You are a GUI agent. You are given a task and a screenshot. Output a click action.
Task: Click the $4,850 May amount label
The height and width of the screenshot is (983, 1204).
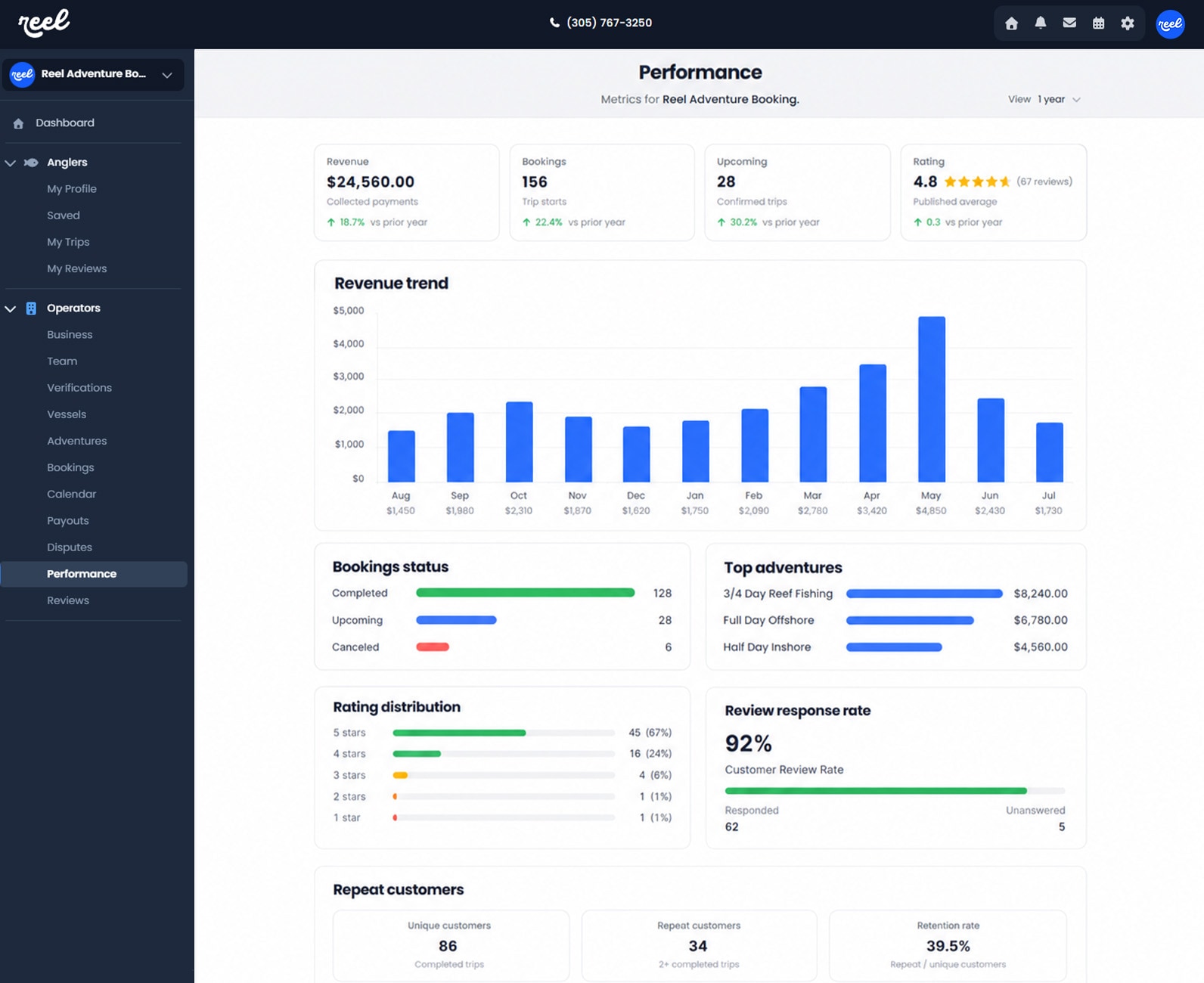[x=931, y=511]
